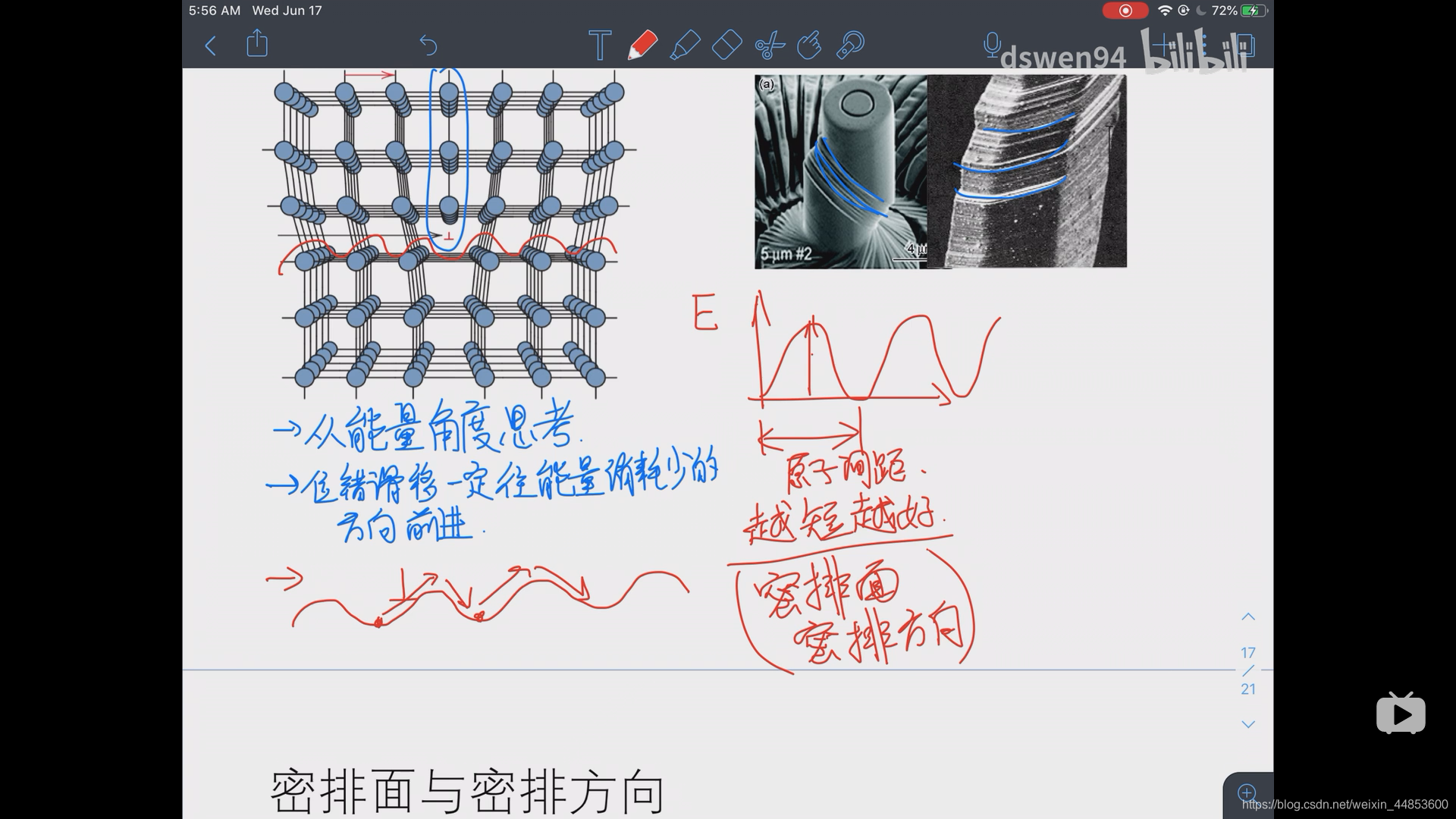Viewport: 1456px width, 819px height.
Task: Jump to next page with down chevron
Action: pyautogui.click(x=1248, y=724)
